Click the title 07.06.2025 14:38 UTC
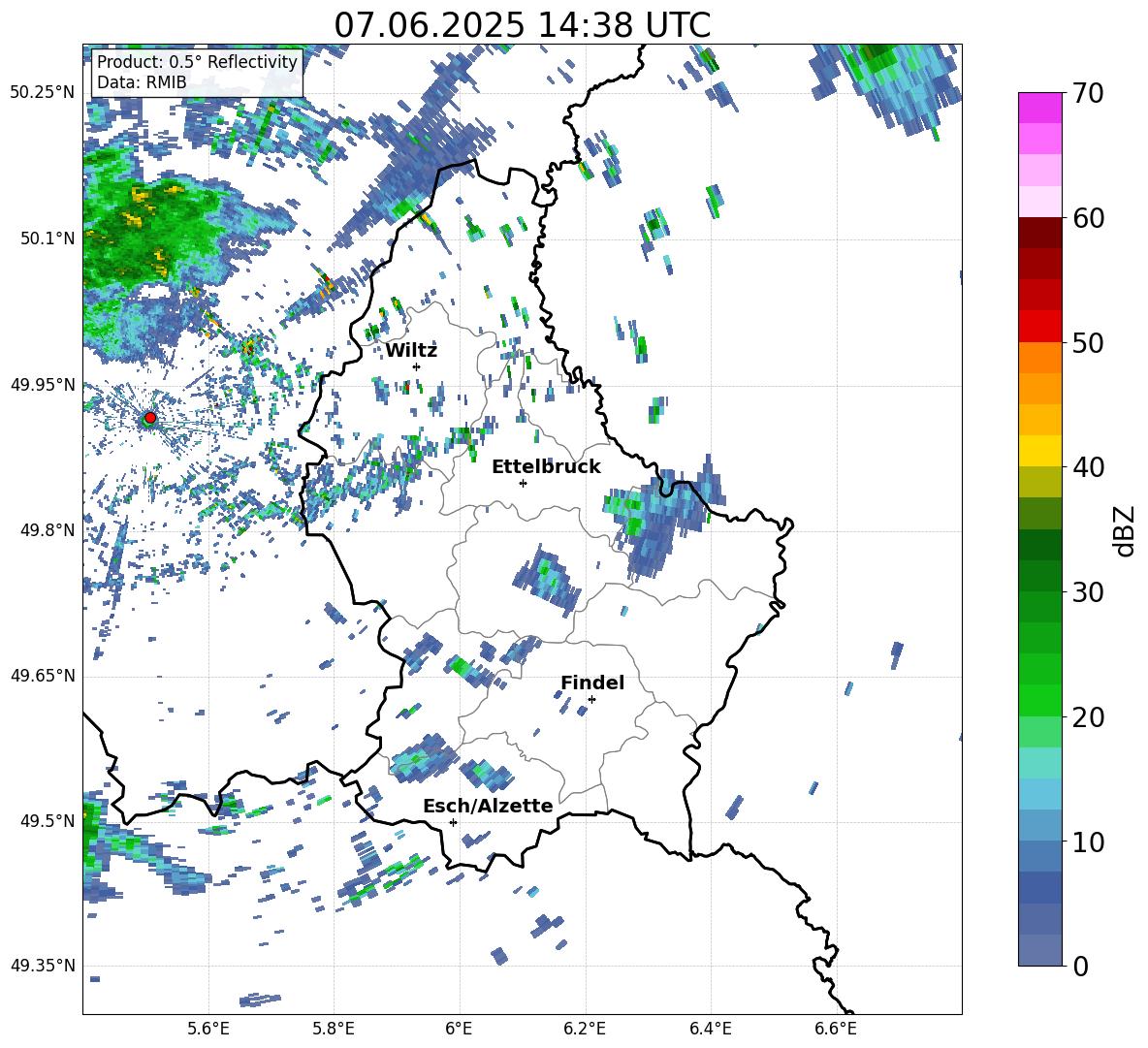The width and height of the screenshot is (1148, 1048). point(522,25)
